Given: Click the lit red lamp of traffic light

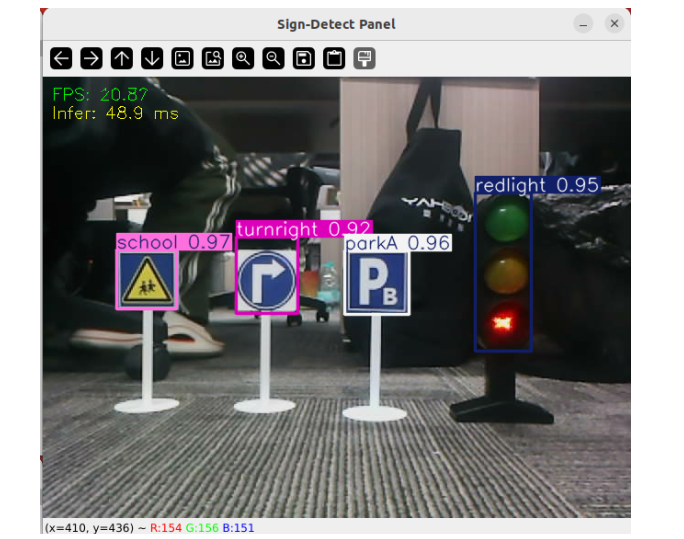Looking at the screenshot, I should coord(503,323).
